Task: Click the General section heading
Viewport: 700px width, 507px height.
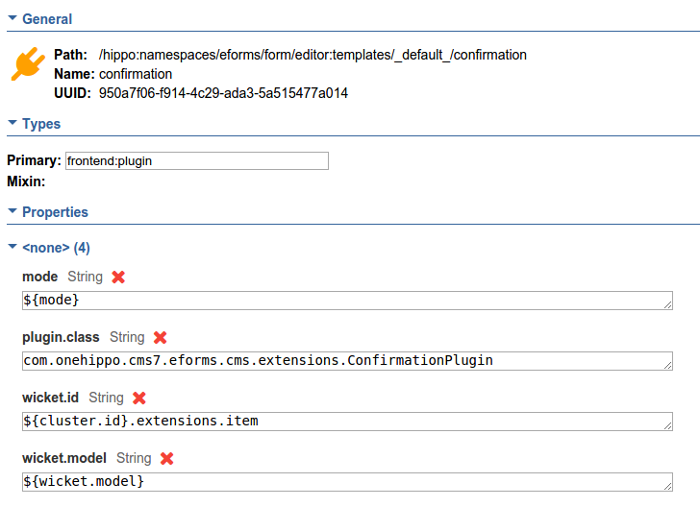Action: click(x=47, y=19)
